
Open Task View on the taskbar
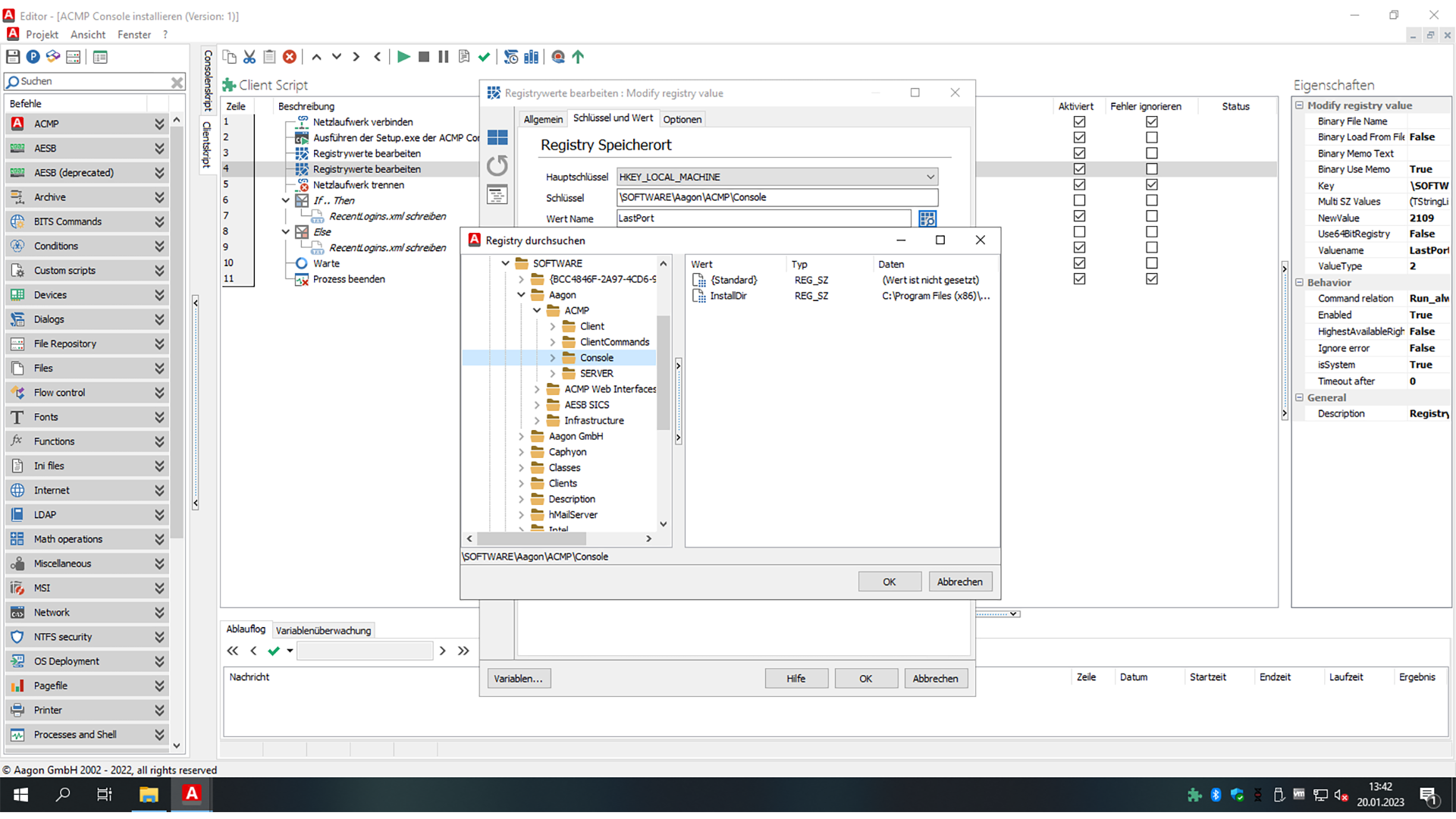(x=105, y=795)
